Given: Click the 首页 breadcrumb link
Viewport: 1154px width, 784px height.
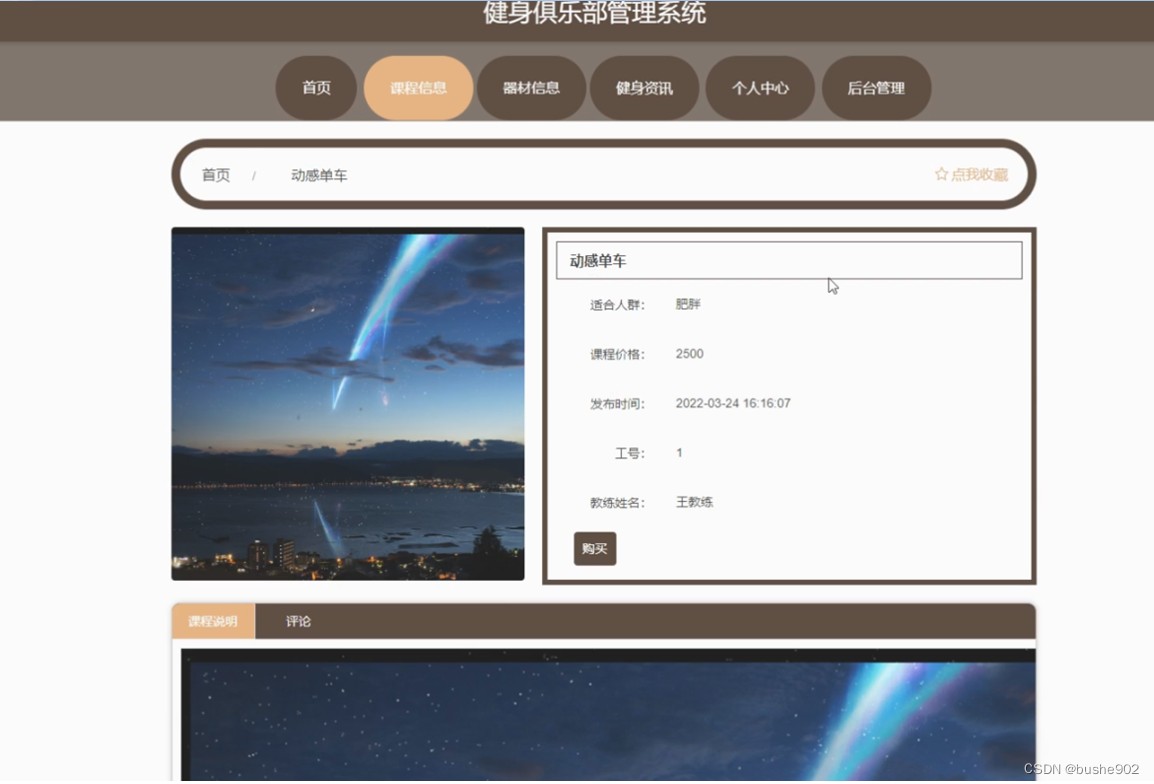Looking at the screenshot, I should click(x=216, y=175).
